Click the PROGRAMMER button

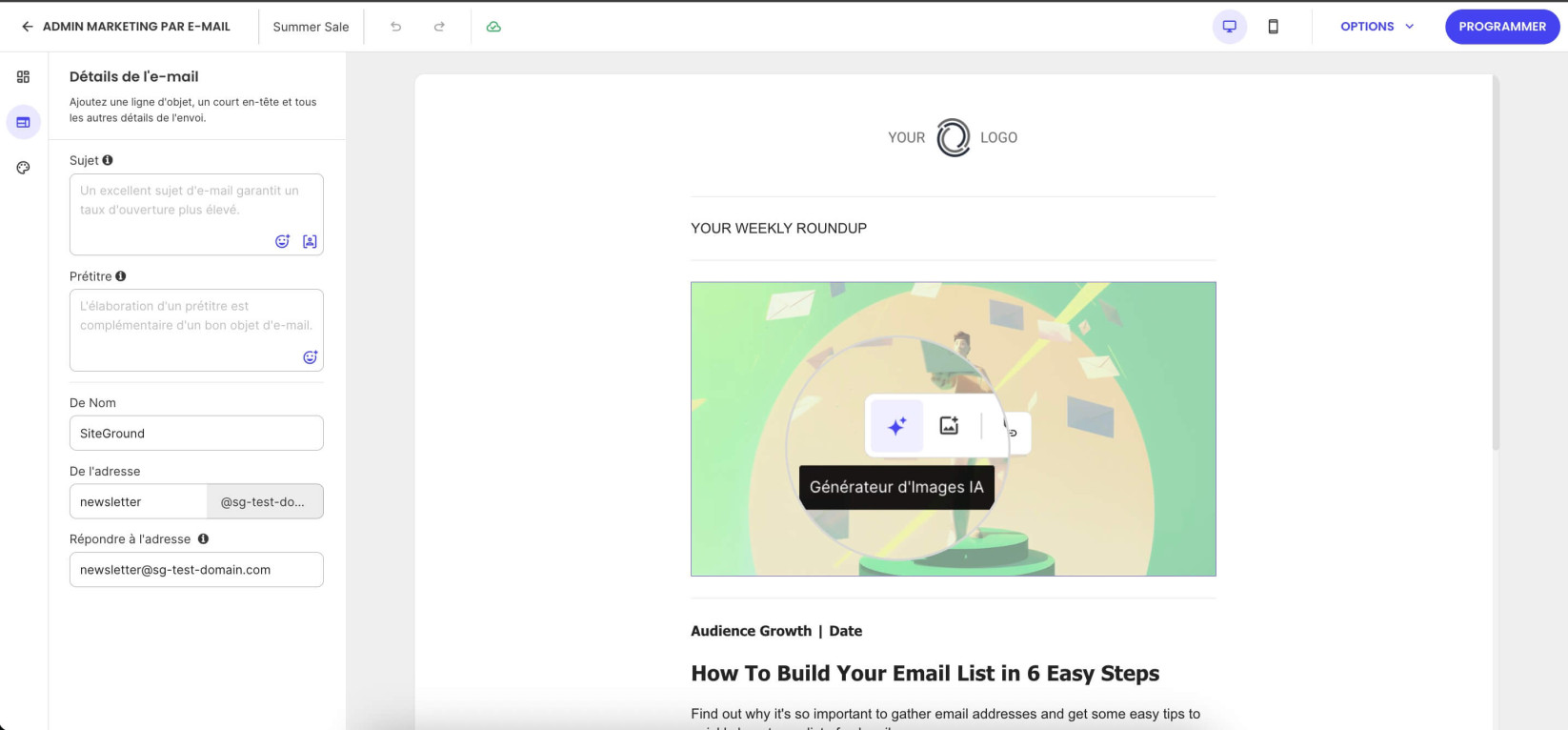click(x=1502, y=27)
